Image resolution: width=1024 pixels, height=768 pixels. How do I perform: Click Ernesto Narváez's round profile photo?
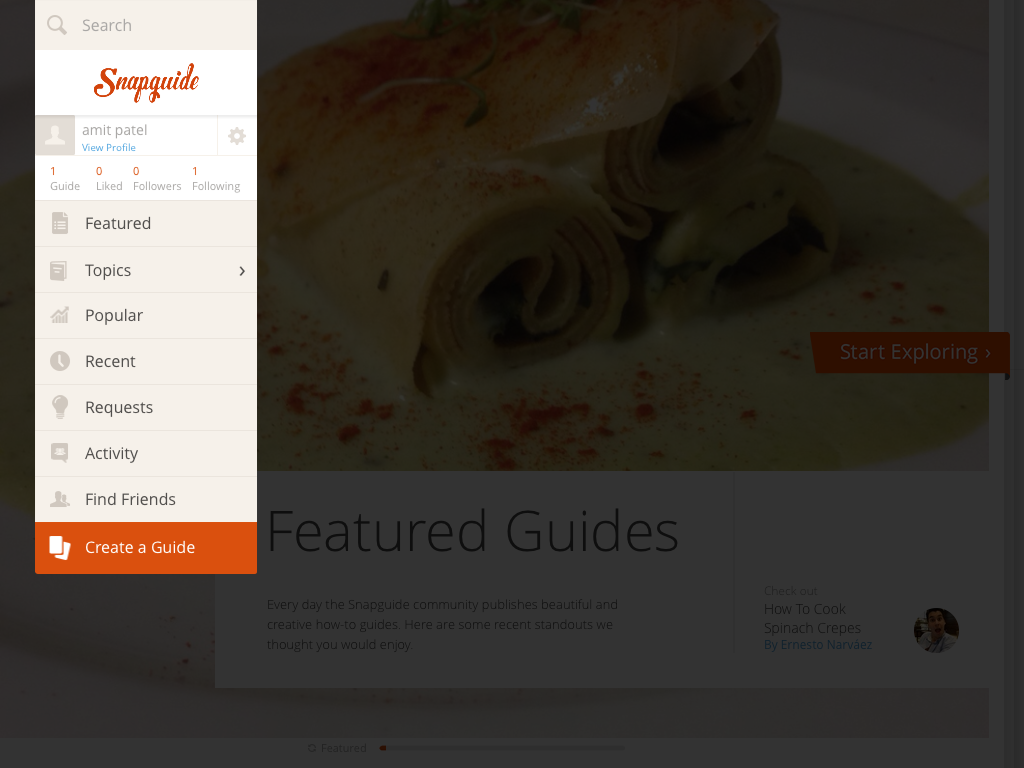[936, 630]
